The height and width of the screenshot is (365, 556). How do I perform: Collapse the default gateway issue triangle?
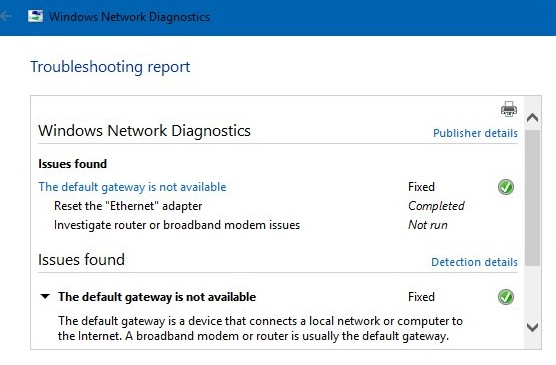[45, 296]
